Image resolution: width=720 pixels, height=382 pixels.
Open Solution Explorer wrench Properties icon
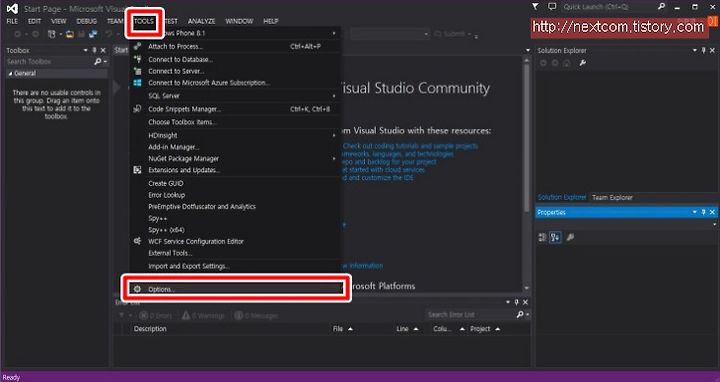(583, 63)
